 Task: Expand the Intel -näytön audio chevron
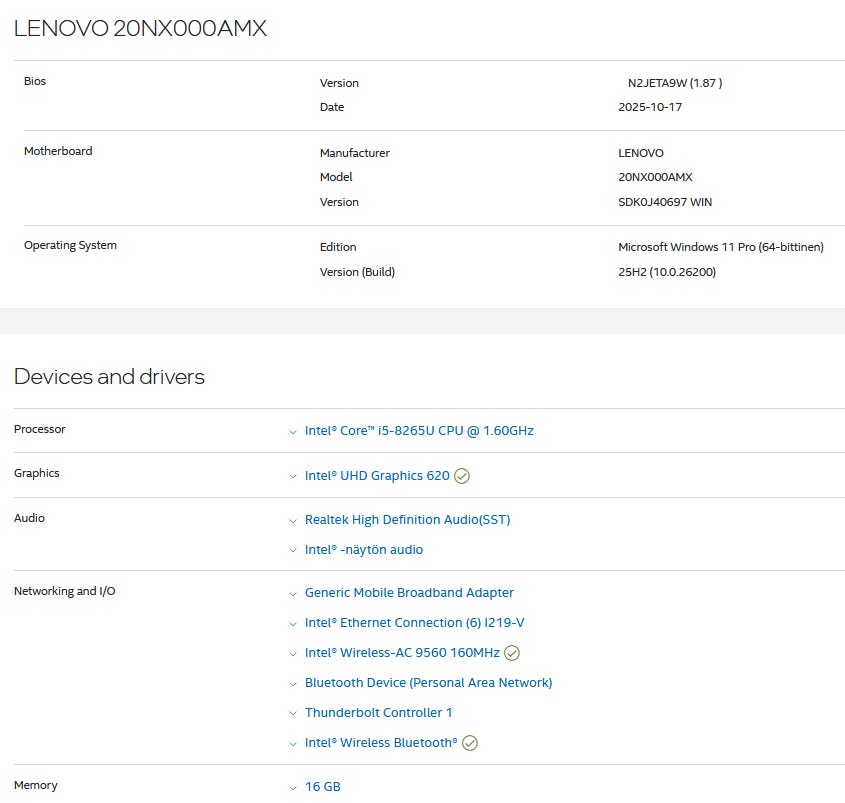(293, 550)
